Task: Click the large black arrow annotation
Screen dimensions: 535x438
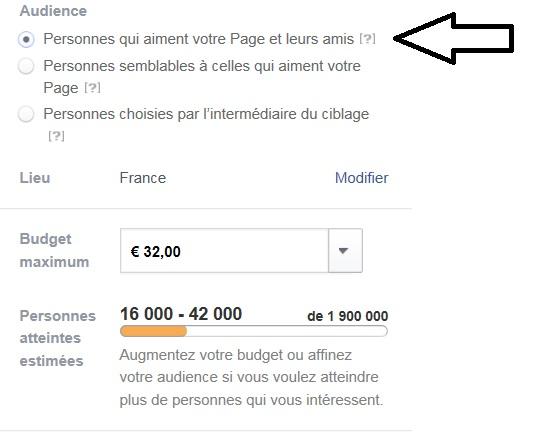Action: tap(453, 38)
